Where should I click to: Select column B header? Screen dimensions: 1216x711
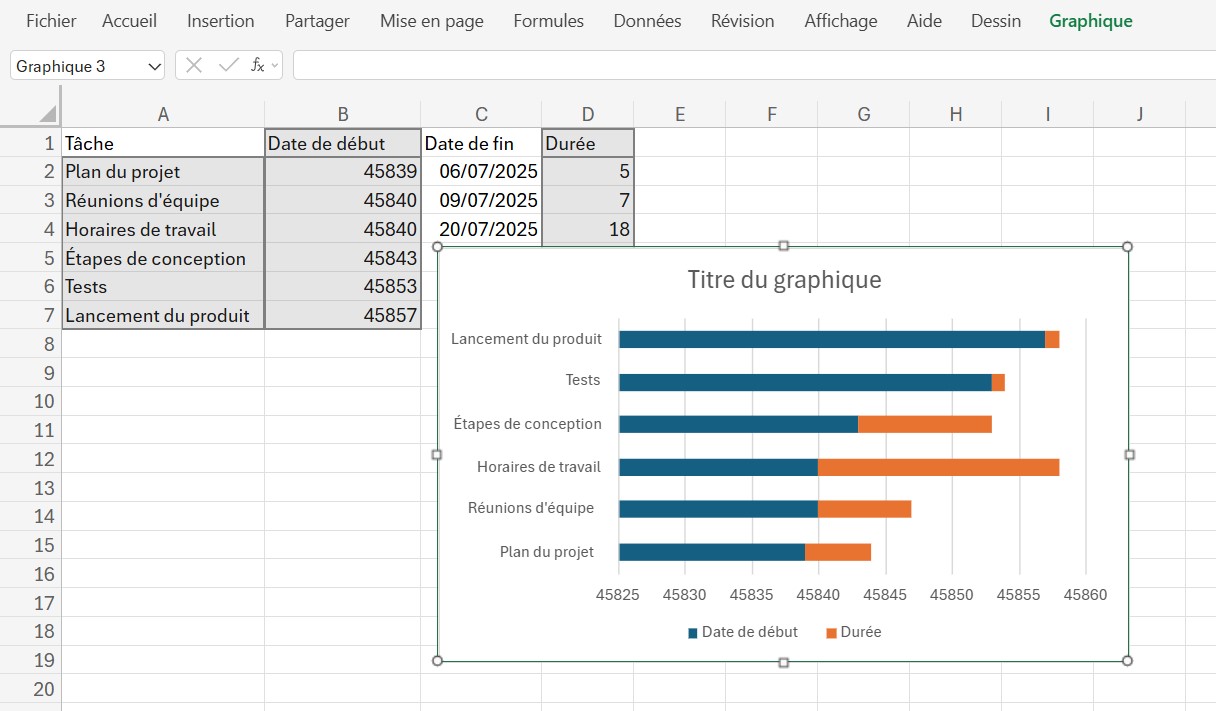343,114
